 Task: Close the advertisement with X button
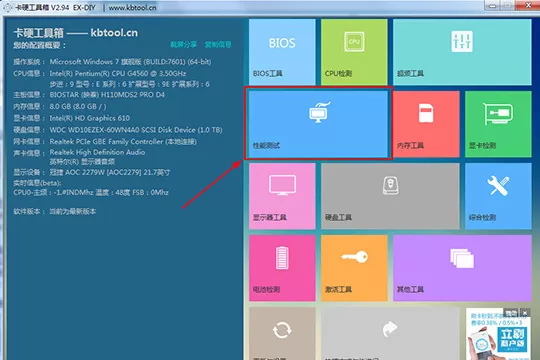pos(525,313)
